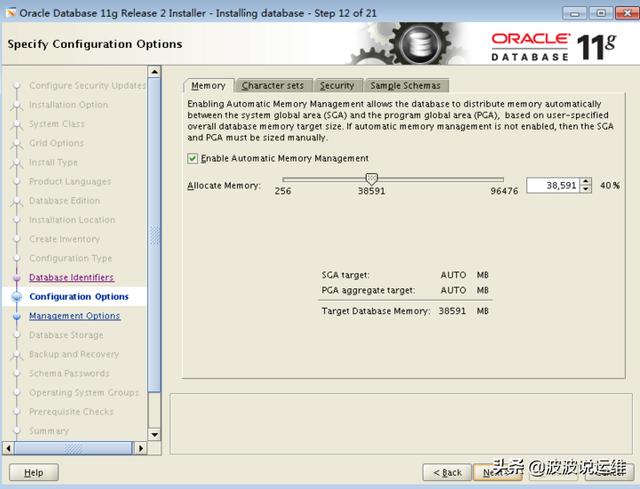Toggle Enable Automatic Memory Management checkbox

[192, 158]
